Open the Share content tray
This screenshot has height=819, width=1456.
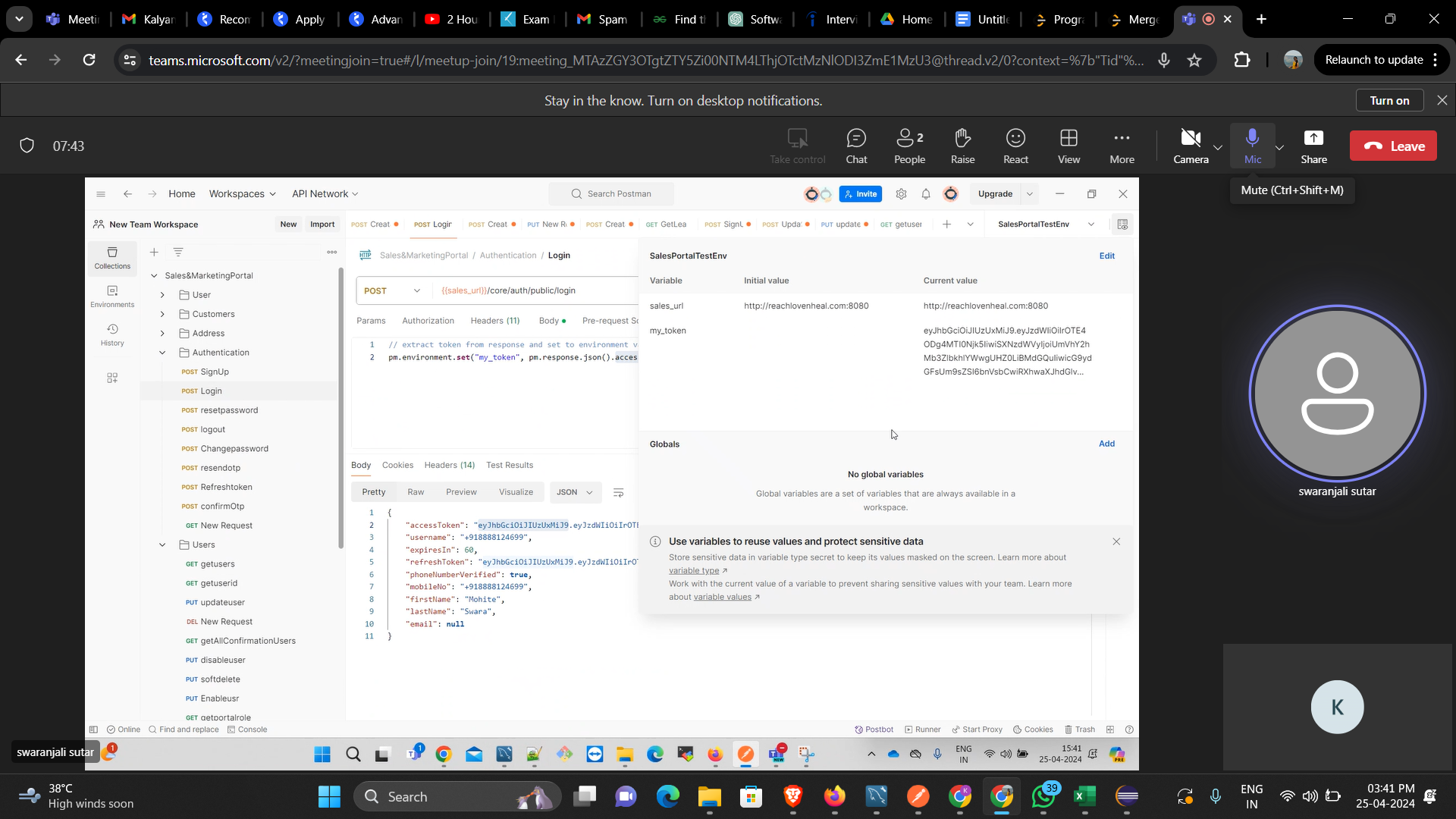pos(1313,146)
